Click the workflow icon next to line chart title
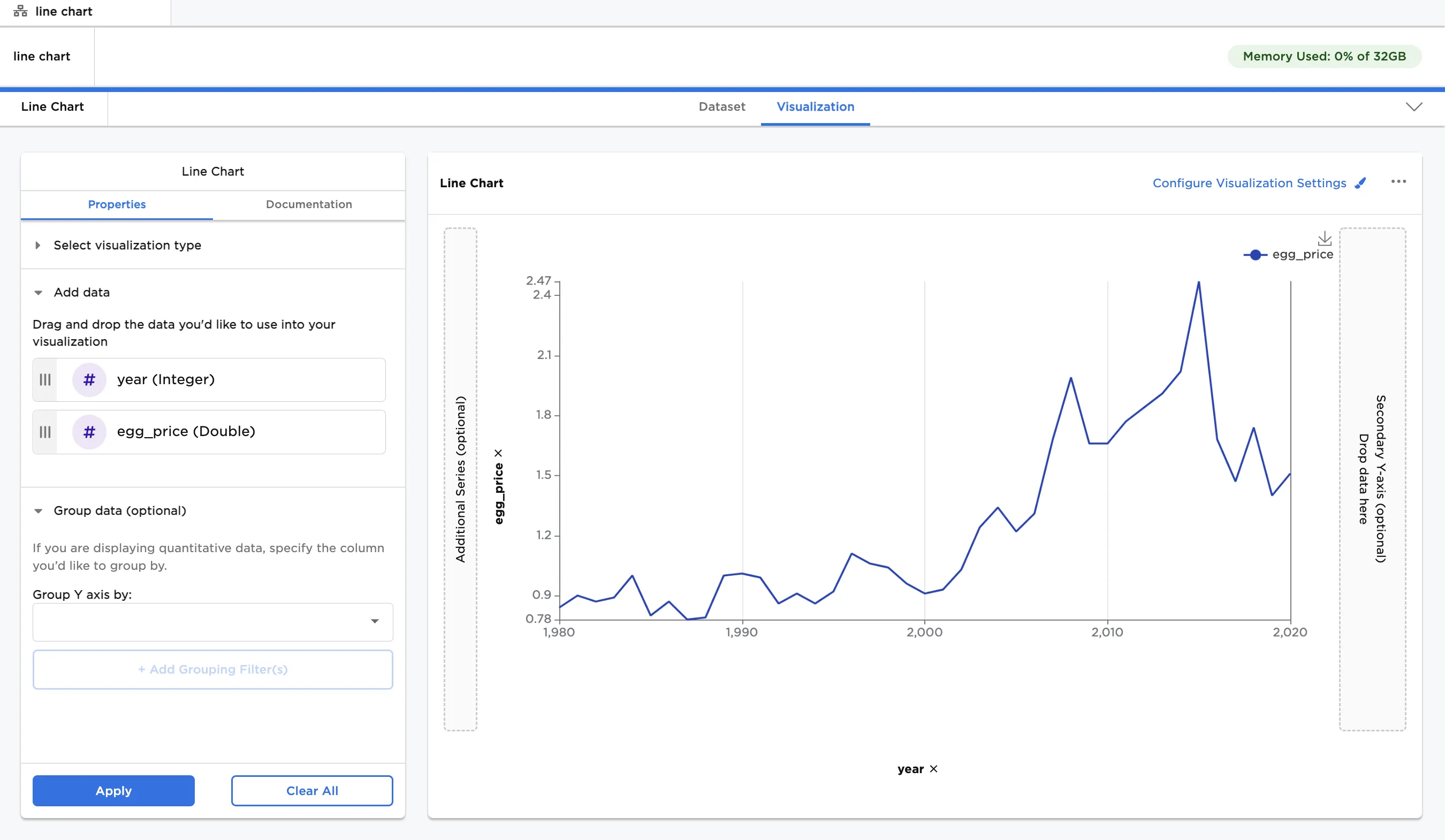The width and height of the screenshot is (1445, 840). (20, 10)
